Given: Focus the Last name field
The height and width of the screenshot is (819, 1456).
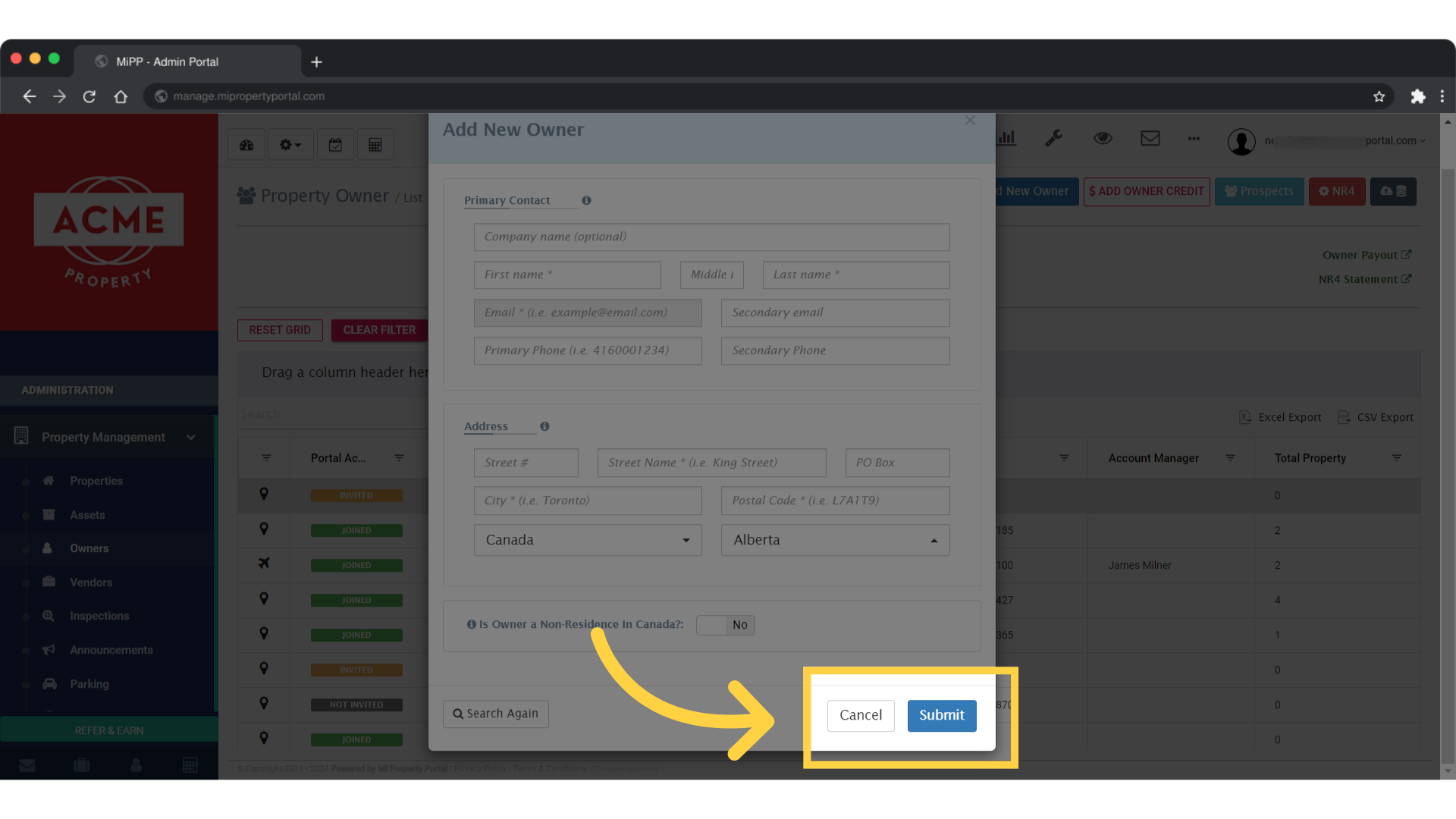Looking at the screenshot, I should click(856, 275).
